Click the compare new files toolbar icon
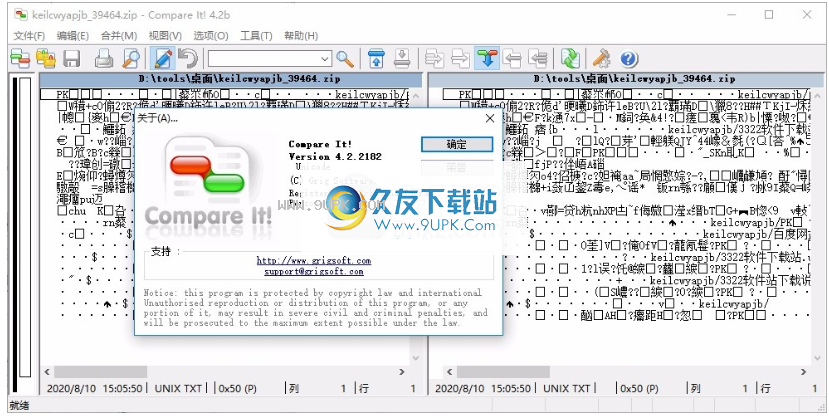Viewport: 829px width, 416px height. tap(20, 59)
